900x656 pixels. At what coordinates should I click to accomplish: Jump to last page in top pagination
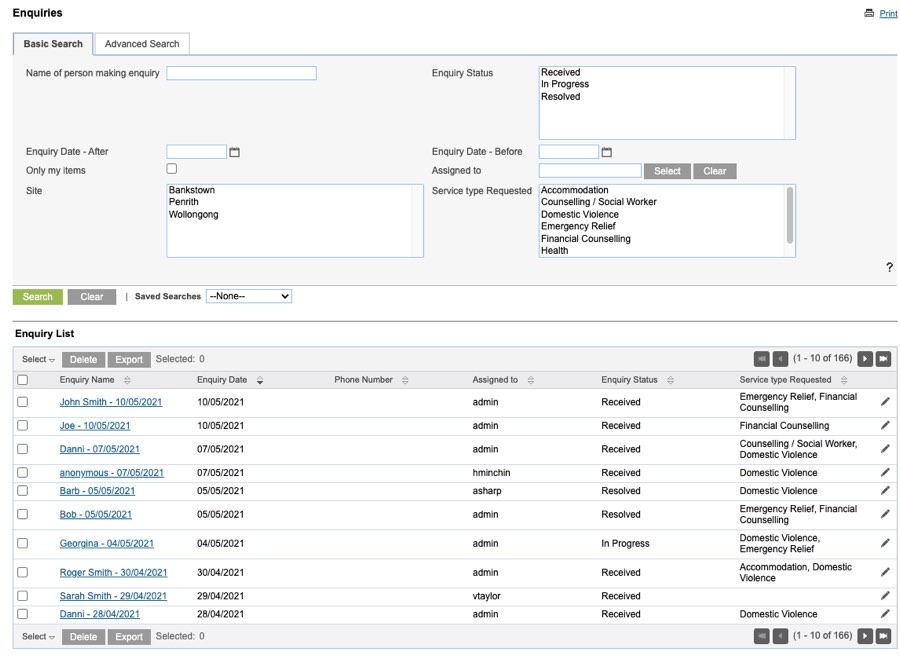884,359
